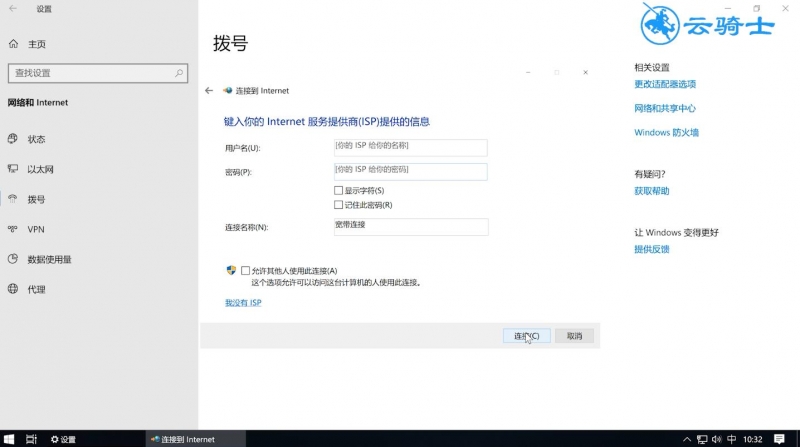Image resolution: width=800 pixels, height=447 pixels.
Task: Open the 以太网 settings page
Action: (x=40, y=169)
